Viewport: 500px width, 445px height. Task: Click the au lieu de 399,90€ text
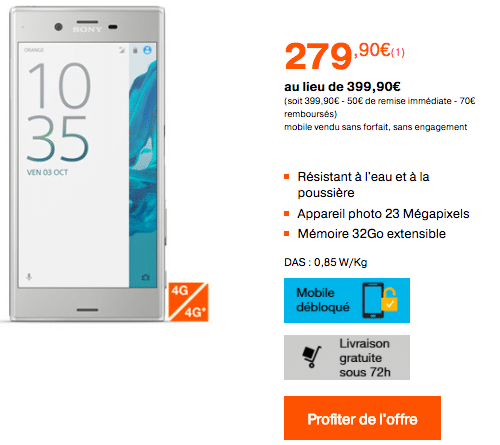coord(342,87)
